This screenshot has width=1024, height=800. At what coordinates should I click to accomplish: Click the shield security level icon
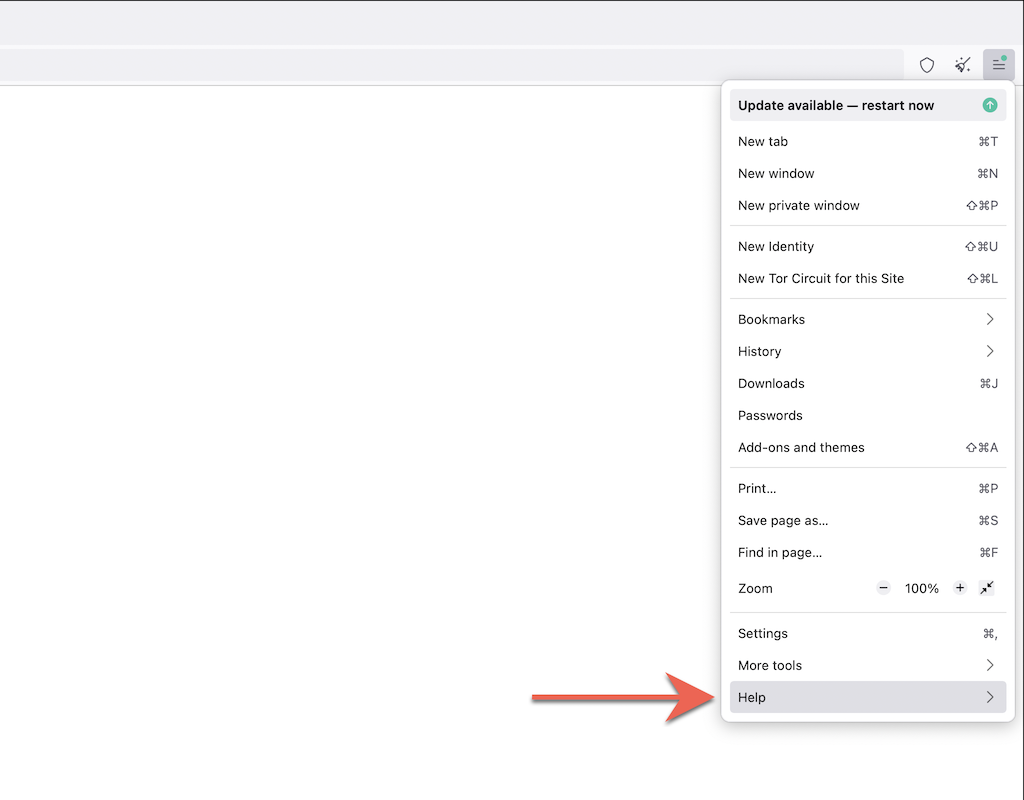[x=927, y=65]
